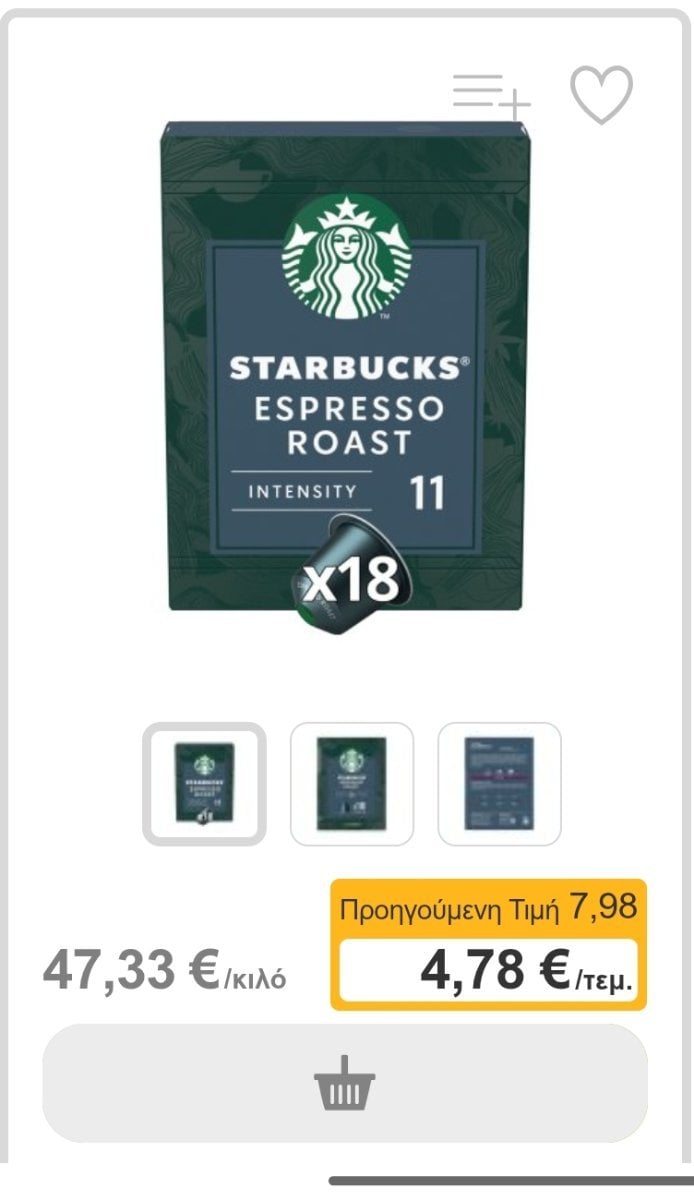694x1200 pixels.
Task: Tap the yellow discount price badge
Action: click(489, 944)
